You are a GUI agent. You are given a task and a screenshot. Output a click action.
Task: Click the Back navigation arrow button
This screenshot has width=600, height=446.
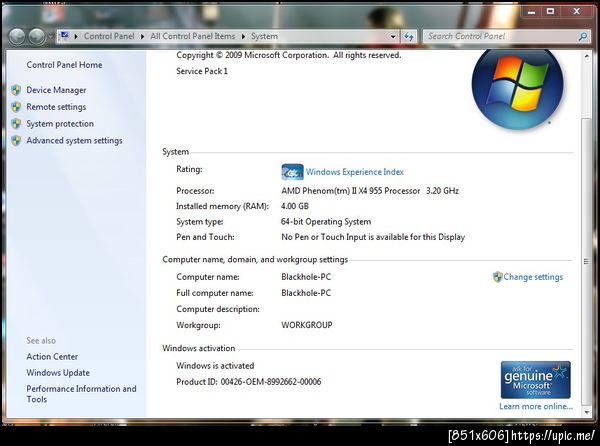pos(17,37)
